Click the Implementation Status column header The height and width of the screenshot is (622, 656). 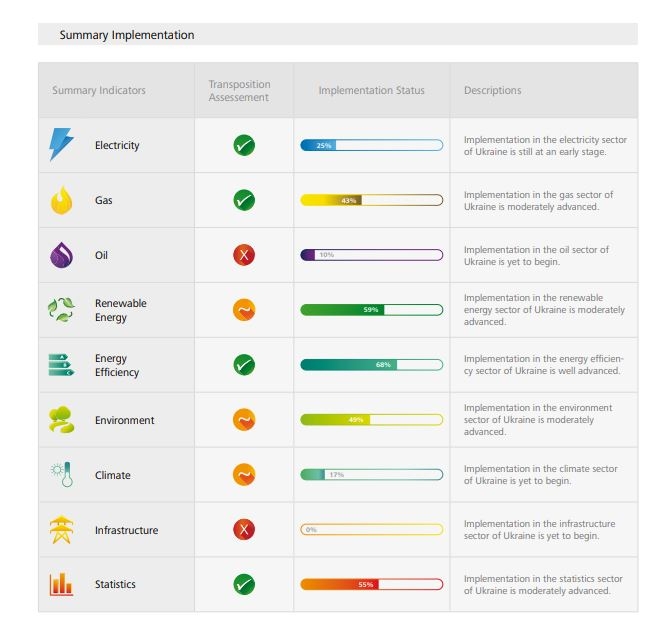click(x=371, y=91)
